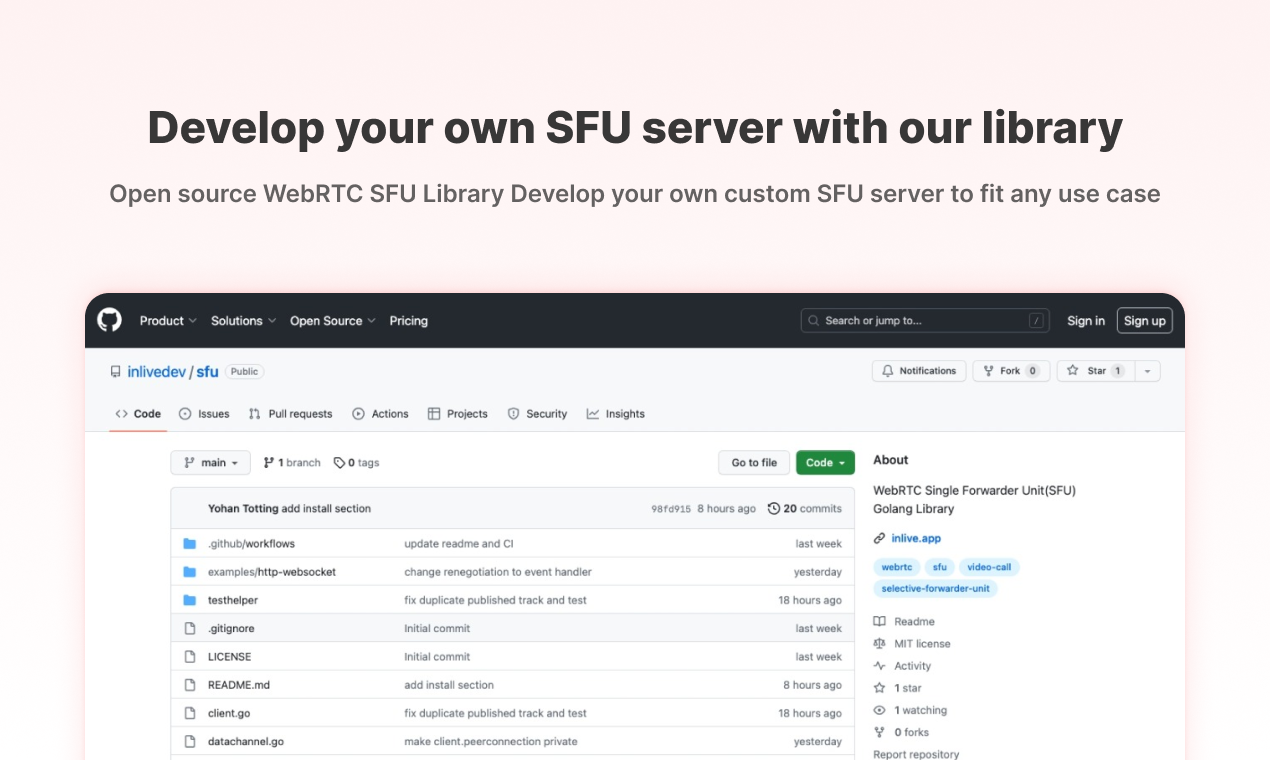Viewport: 1270px width, 760px height.
Task: Click the clock icon beside 20 commits
Action: click(x=774, y=509)
